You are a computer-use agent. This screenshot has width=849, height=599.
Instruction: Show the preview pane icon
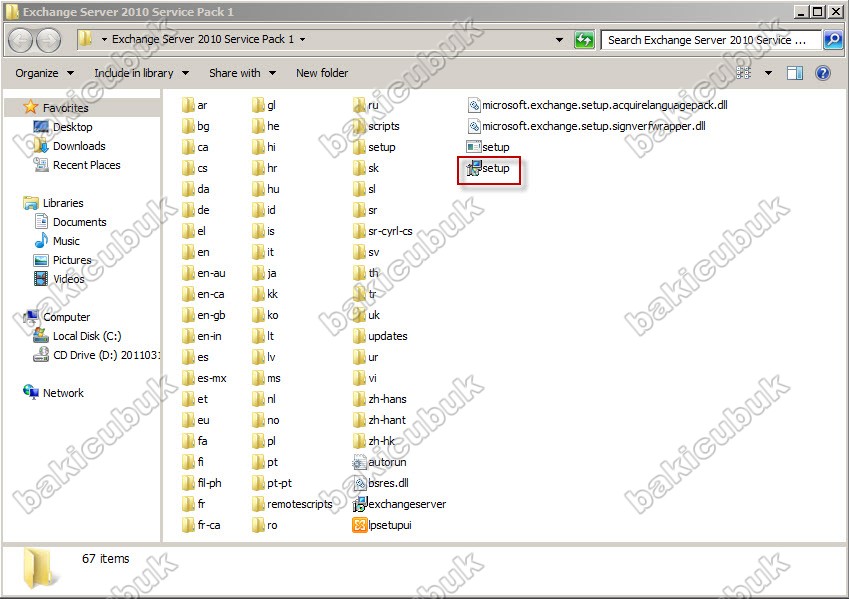(x=794, y=73)
